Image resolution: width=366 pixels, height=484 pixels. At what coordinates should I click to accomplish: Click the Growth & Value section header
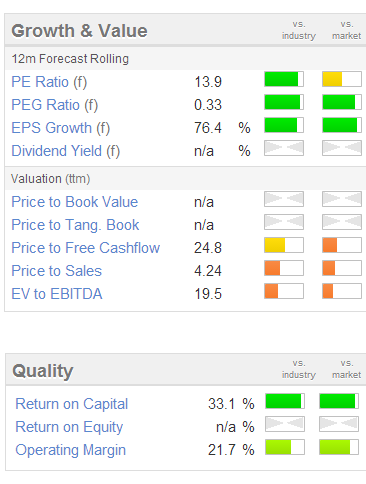coord(79,31)
